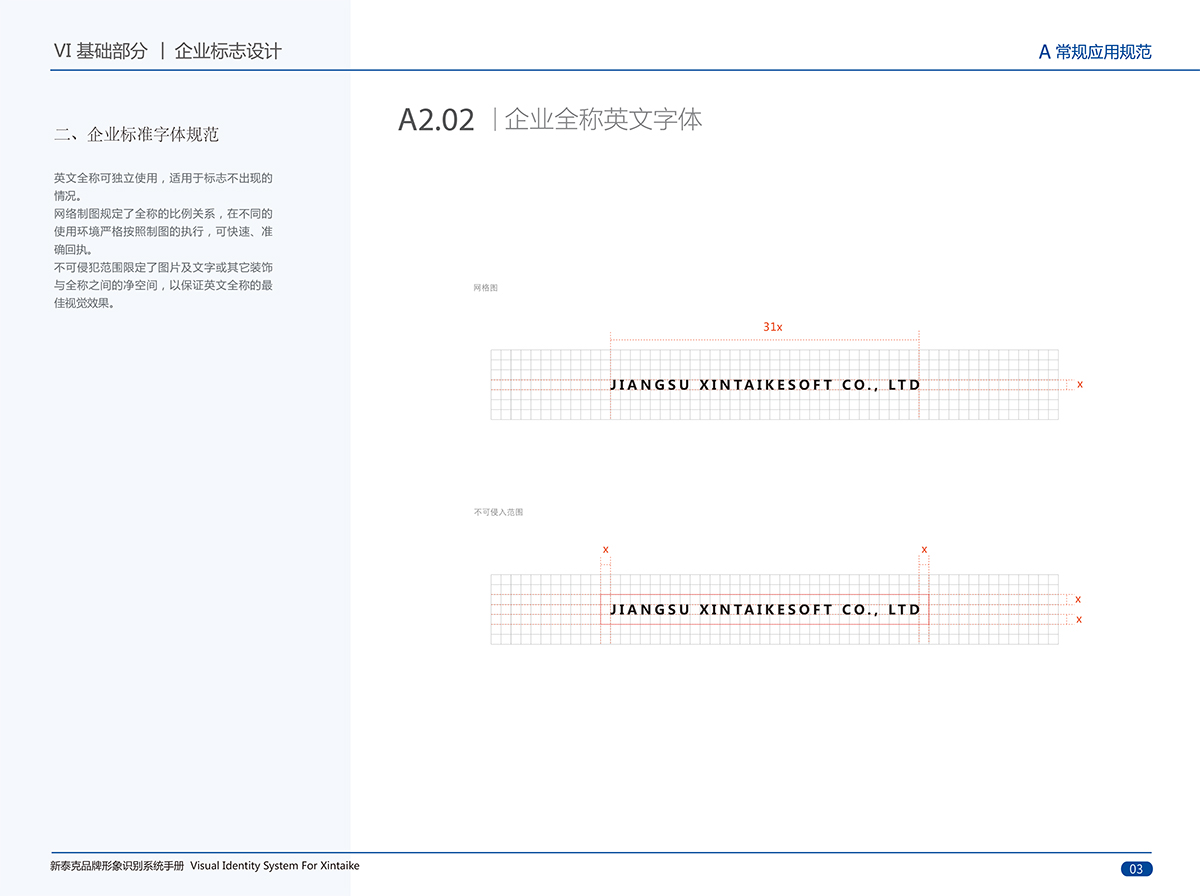Select the red x above lower grid's left edge
Screen dimensions: 1200x896
click(x=605, y=550)
